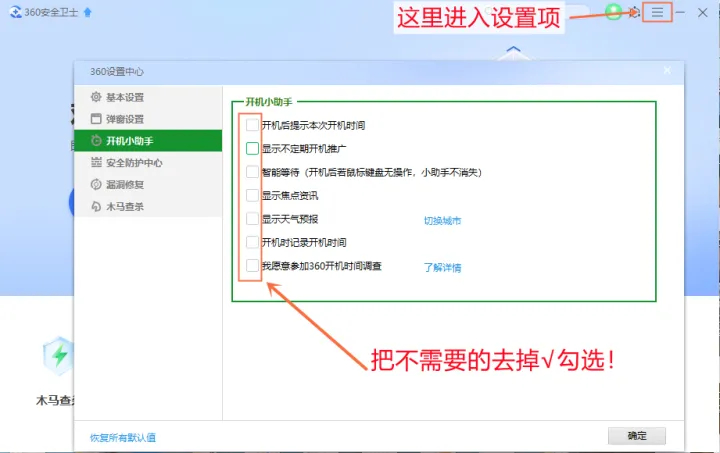Click the clock icon beside 开机小助手
This screenshot has width=720, height=453.
pos(96,140)
